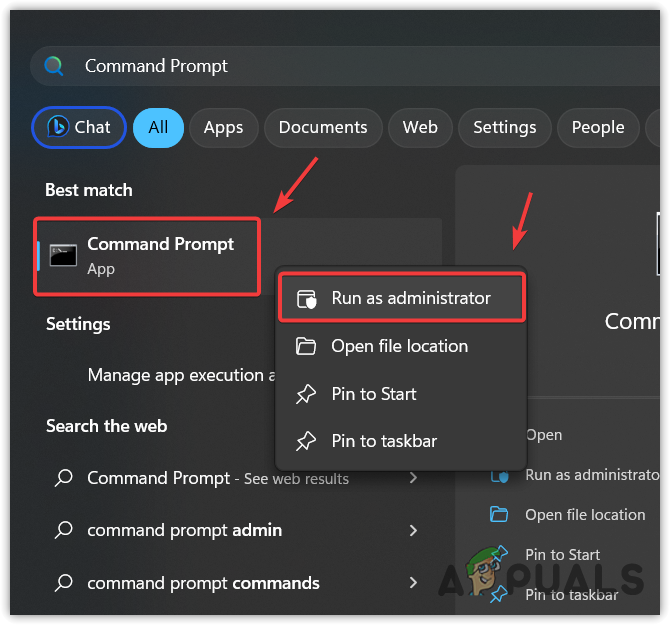Click the Command Prompt search field

tap(346, 66)
